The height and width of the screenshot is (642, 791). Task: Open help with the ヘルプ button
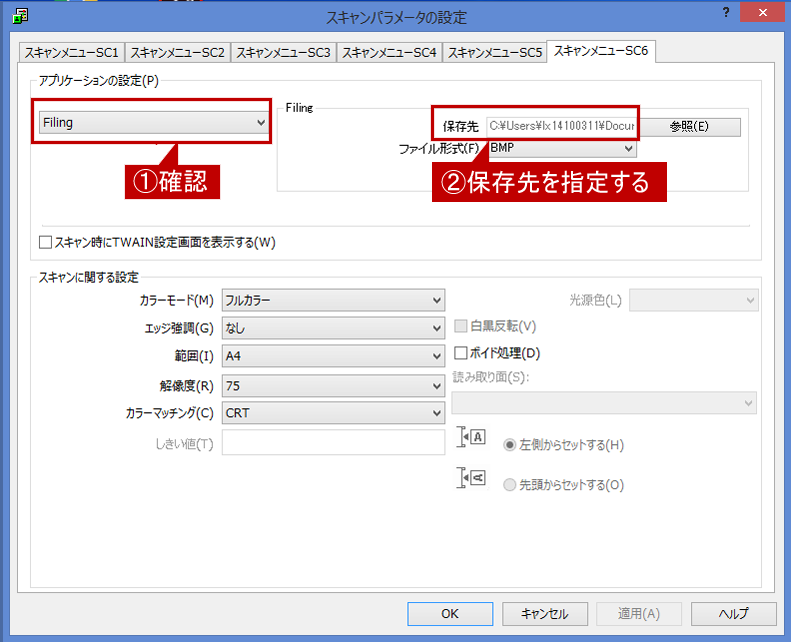733,614
